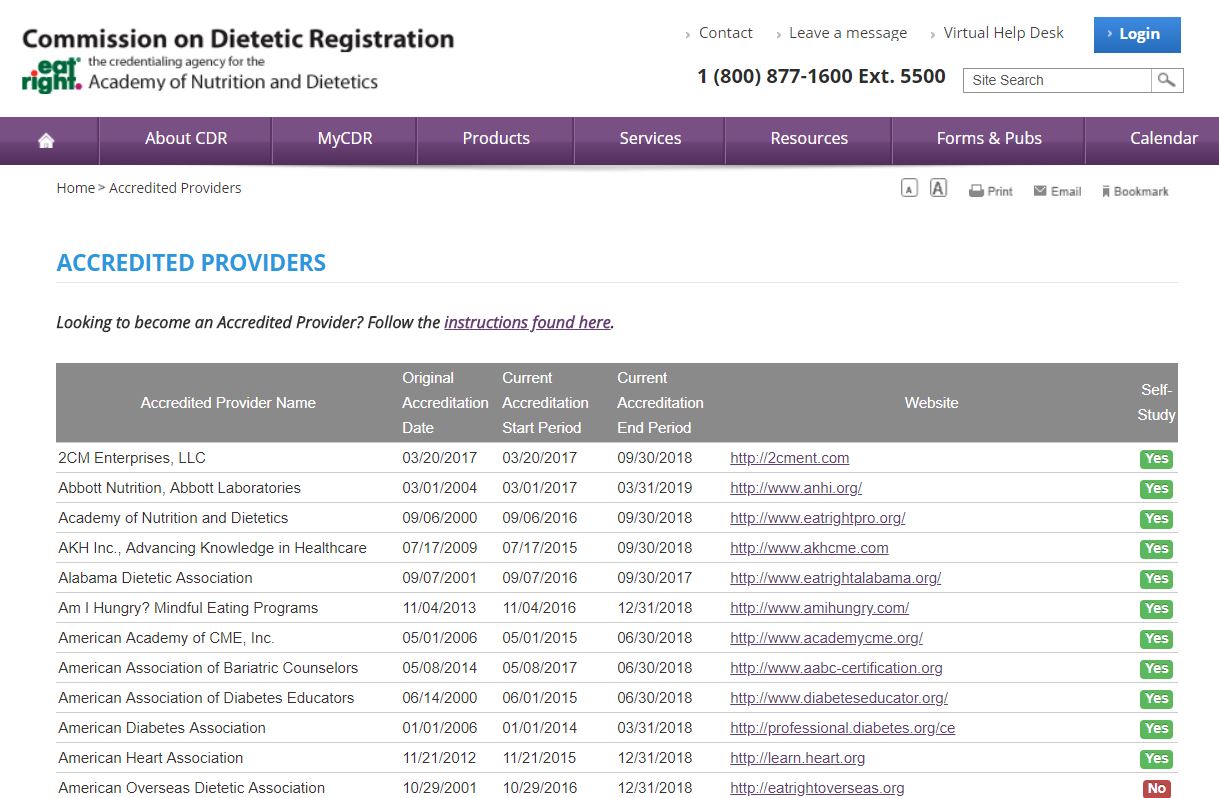Email this page

(1057, 191)
